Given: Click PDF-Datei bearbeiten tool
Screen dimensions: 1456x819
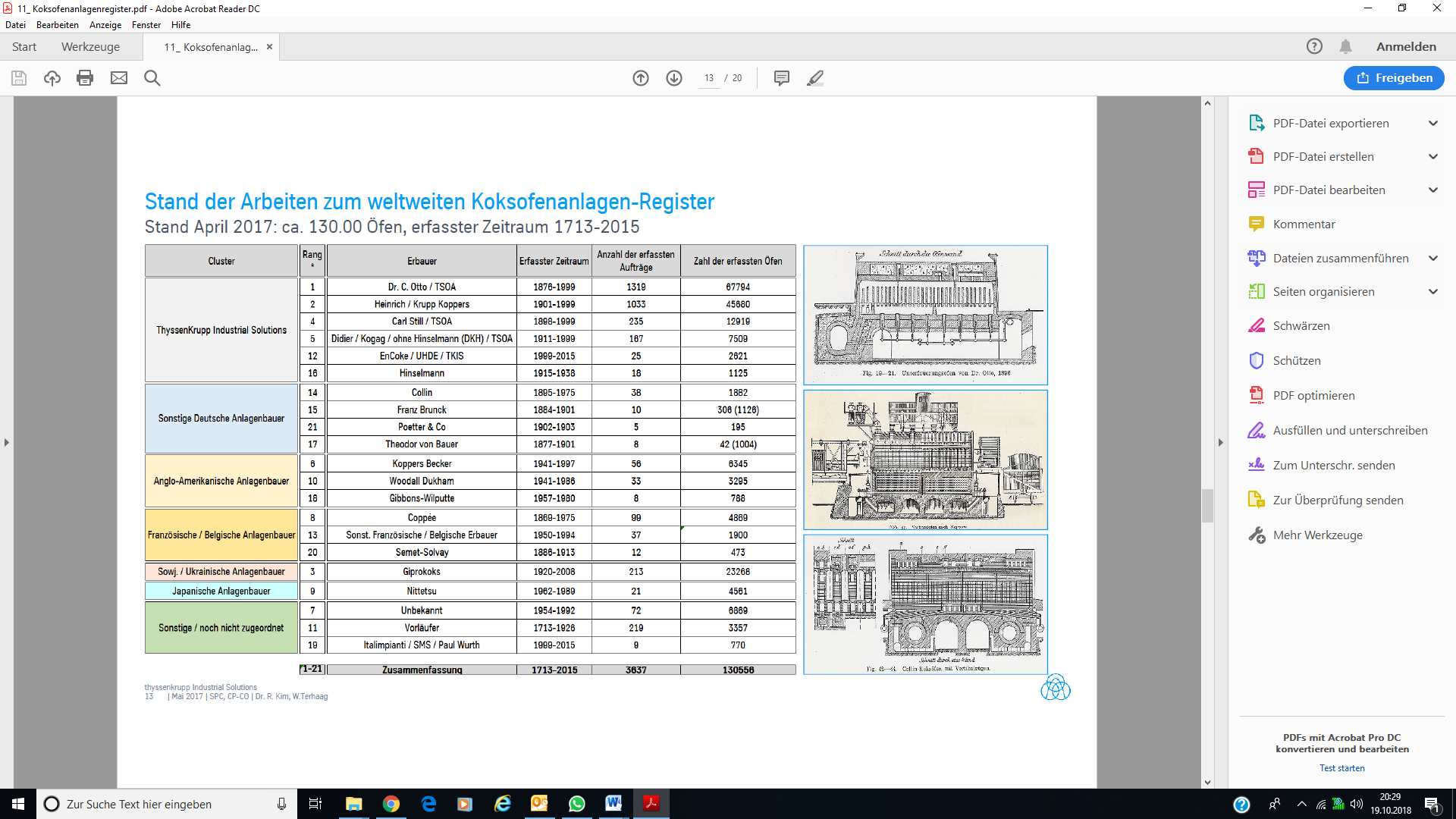Looking at the screenshot, I should click(1329, 190).
